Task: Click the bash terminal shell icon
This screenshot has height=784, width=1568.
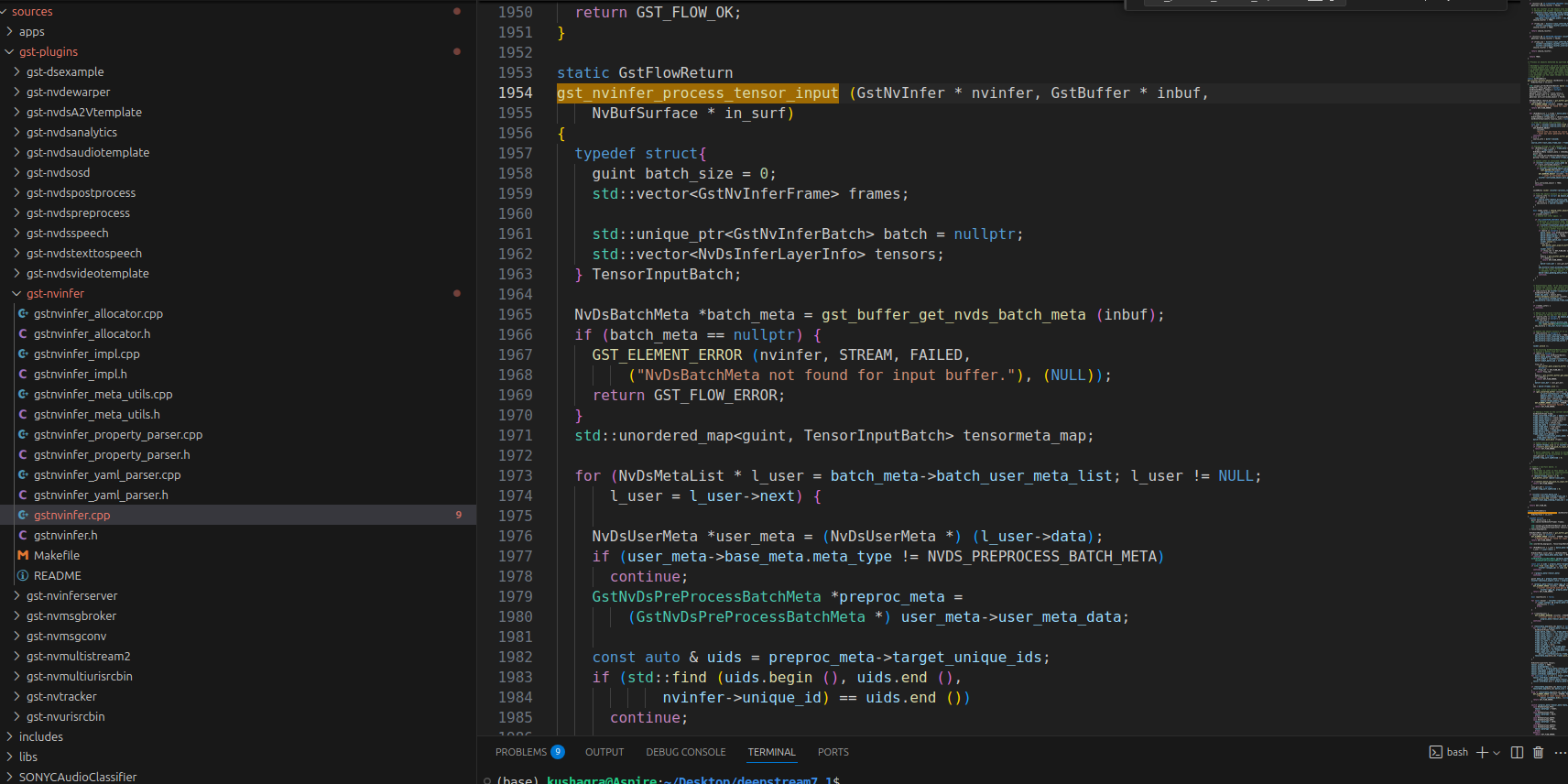Action: click(x=1435, y=752)
